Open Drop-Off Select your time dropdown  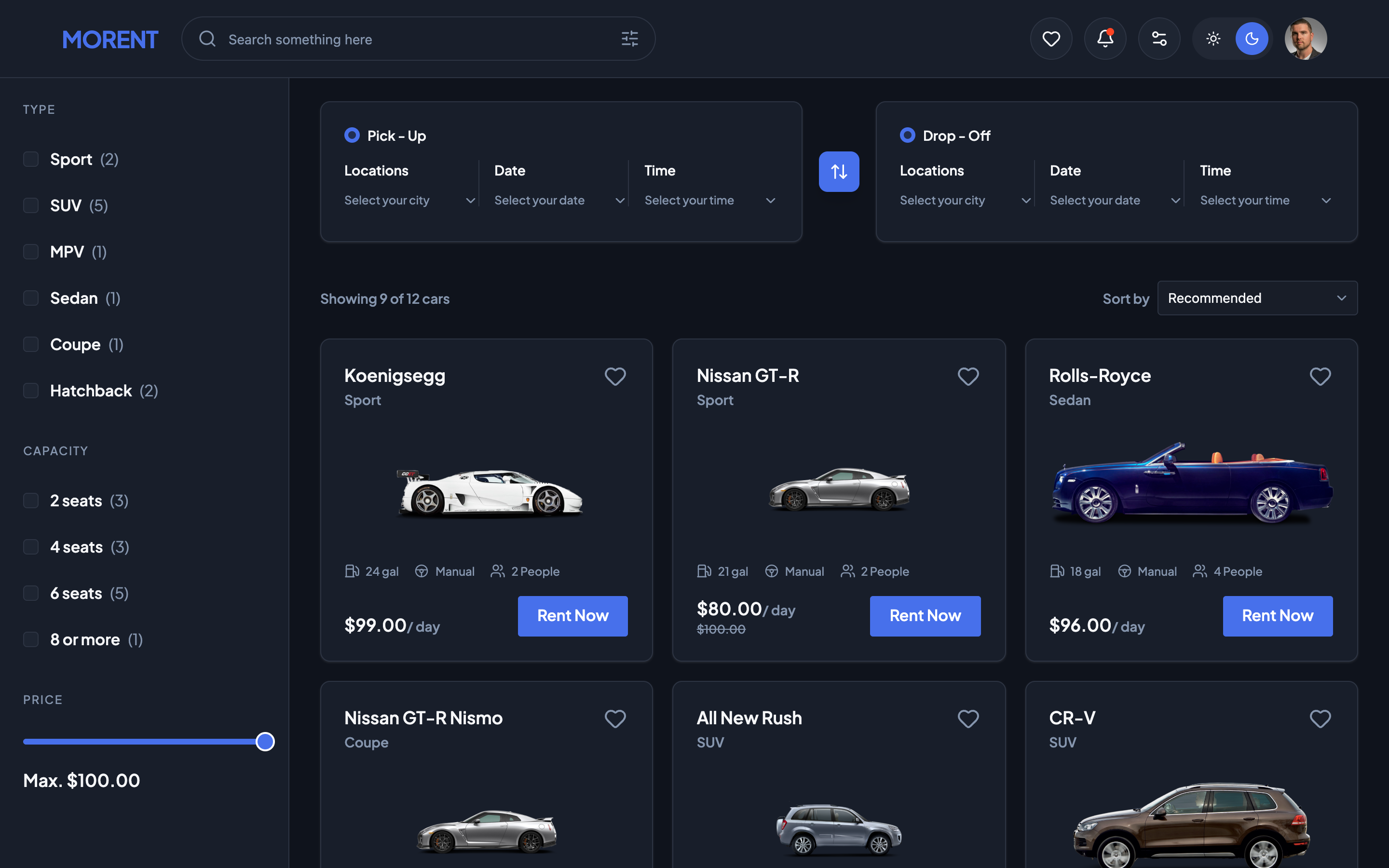pyautogui.click(x=1266, y=200)
